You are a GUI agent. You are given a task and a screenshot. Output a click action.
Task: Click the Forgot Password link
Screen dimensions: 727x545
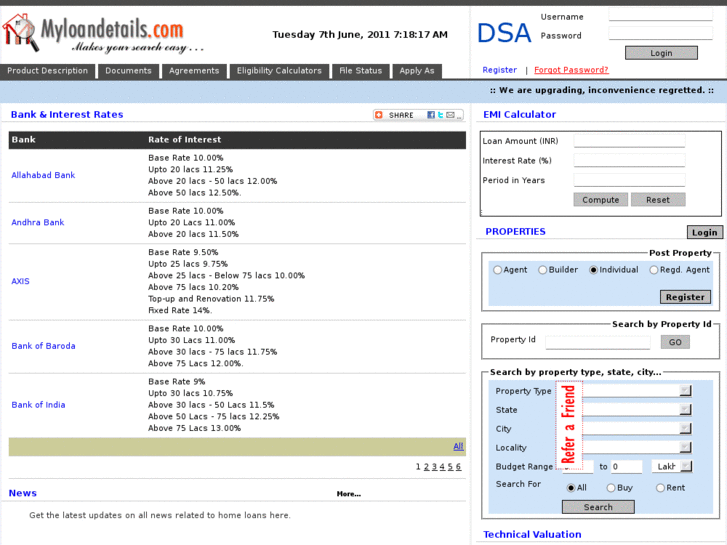coord(571,70)
